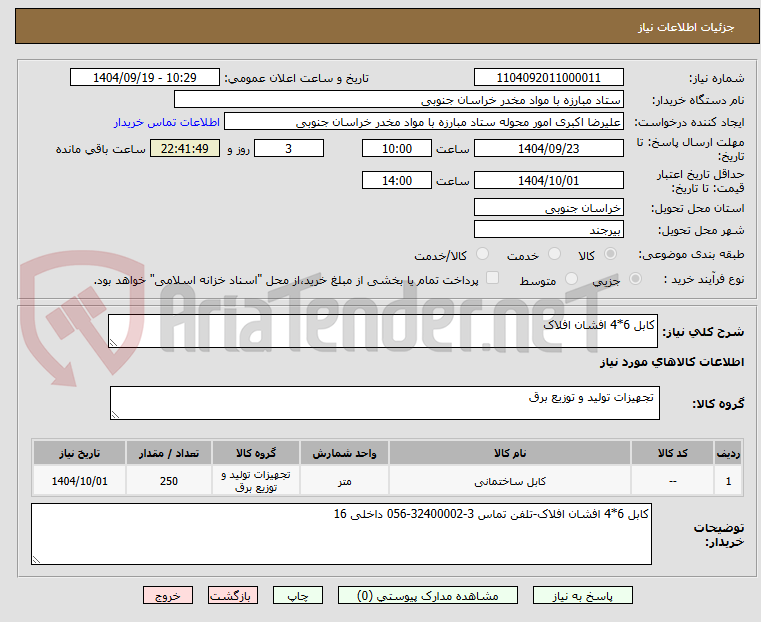Click the تجهیزات تولید و توزیع برق table cell

(x=256, y=481)
